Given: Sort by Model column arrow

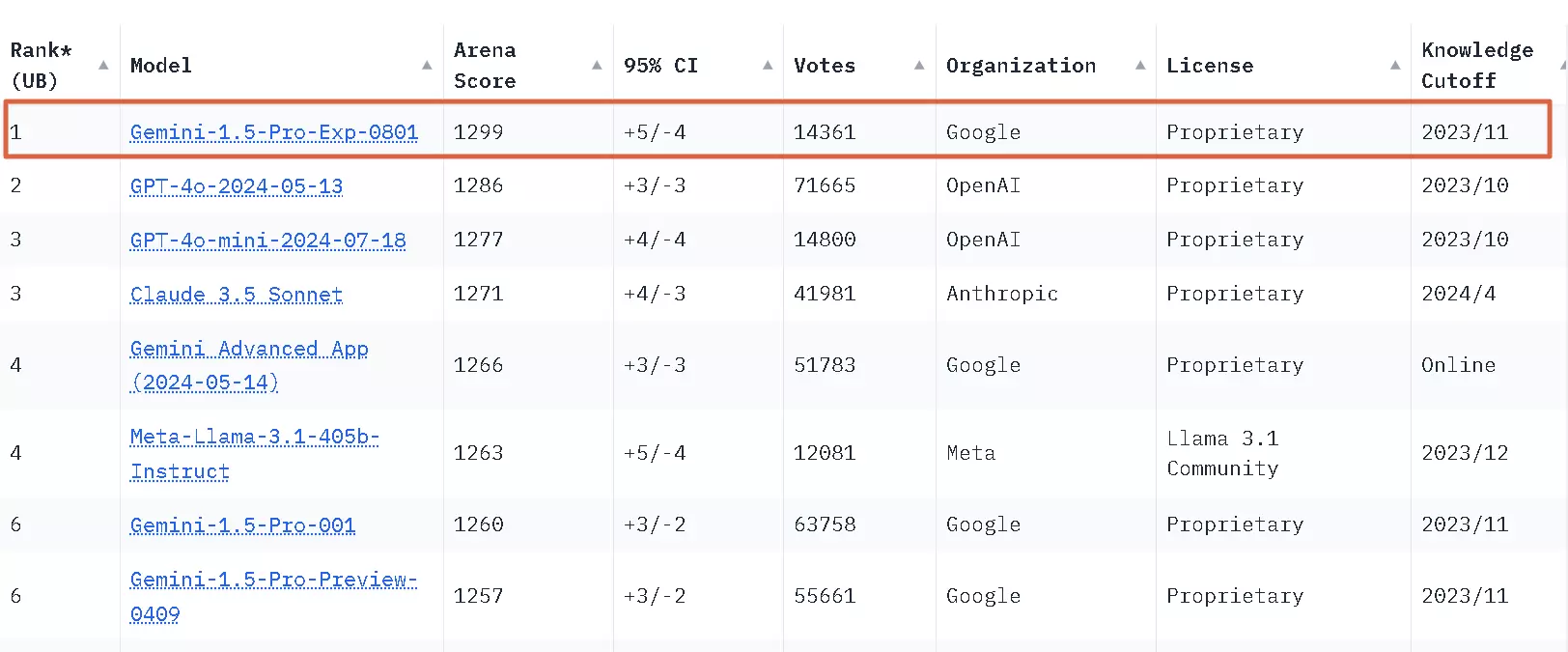Looking at the screenshot, I should pyautogui.click(x=427, y=65).
